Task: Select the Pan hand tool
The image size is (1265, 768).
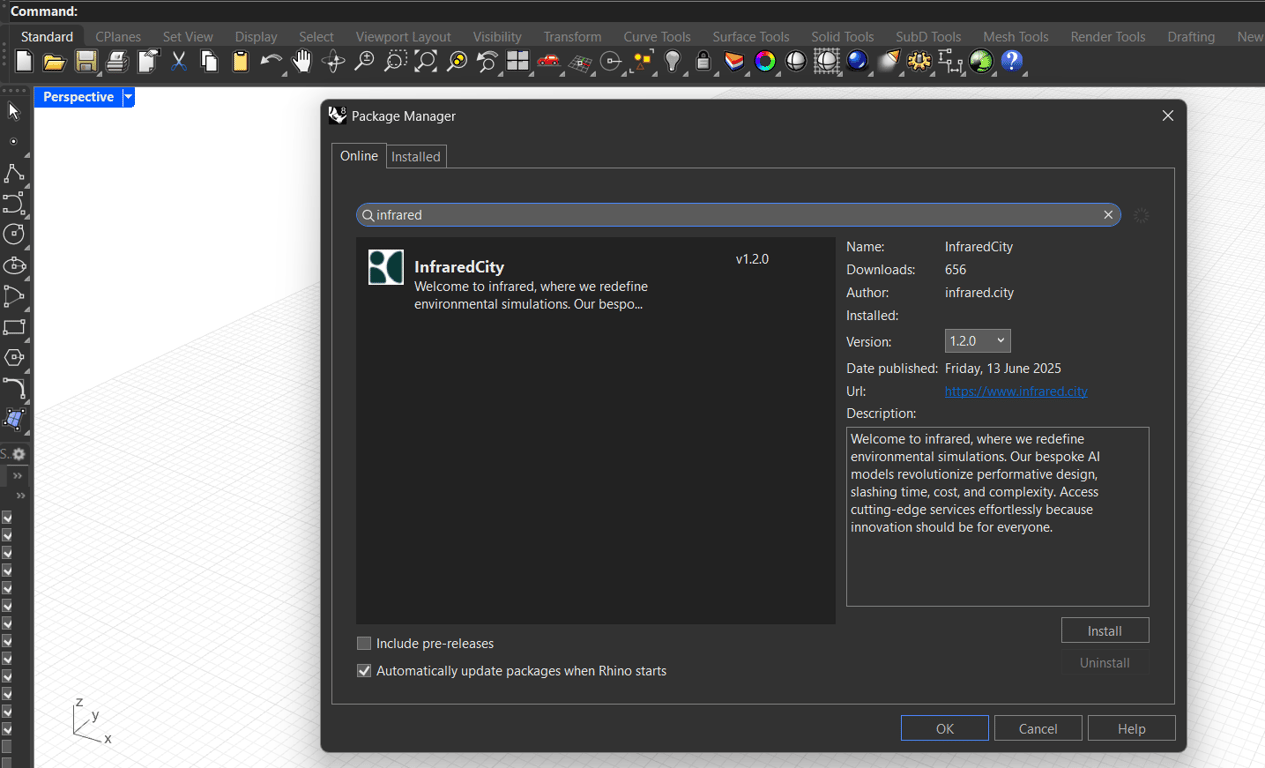Action: click(302, 62)
